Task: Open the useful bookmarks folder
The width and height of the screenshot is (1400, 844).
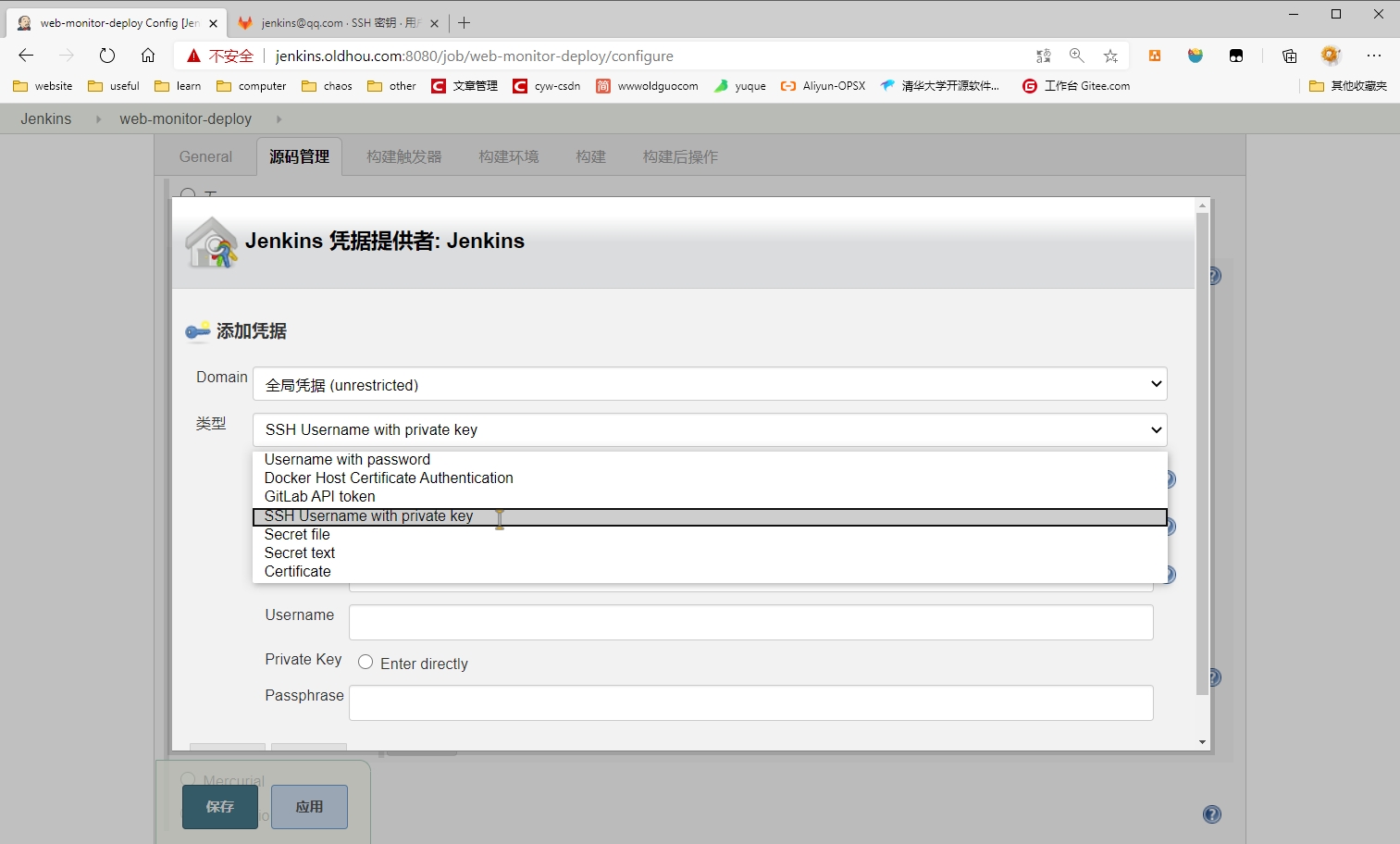Action: click(114, 86)
